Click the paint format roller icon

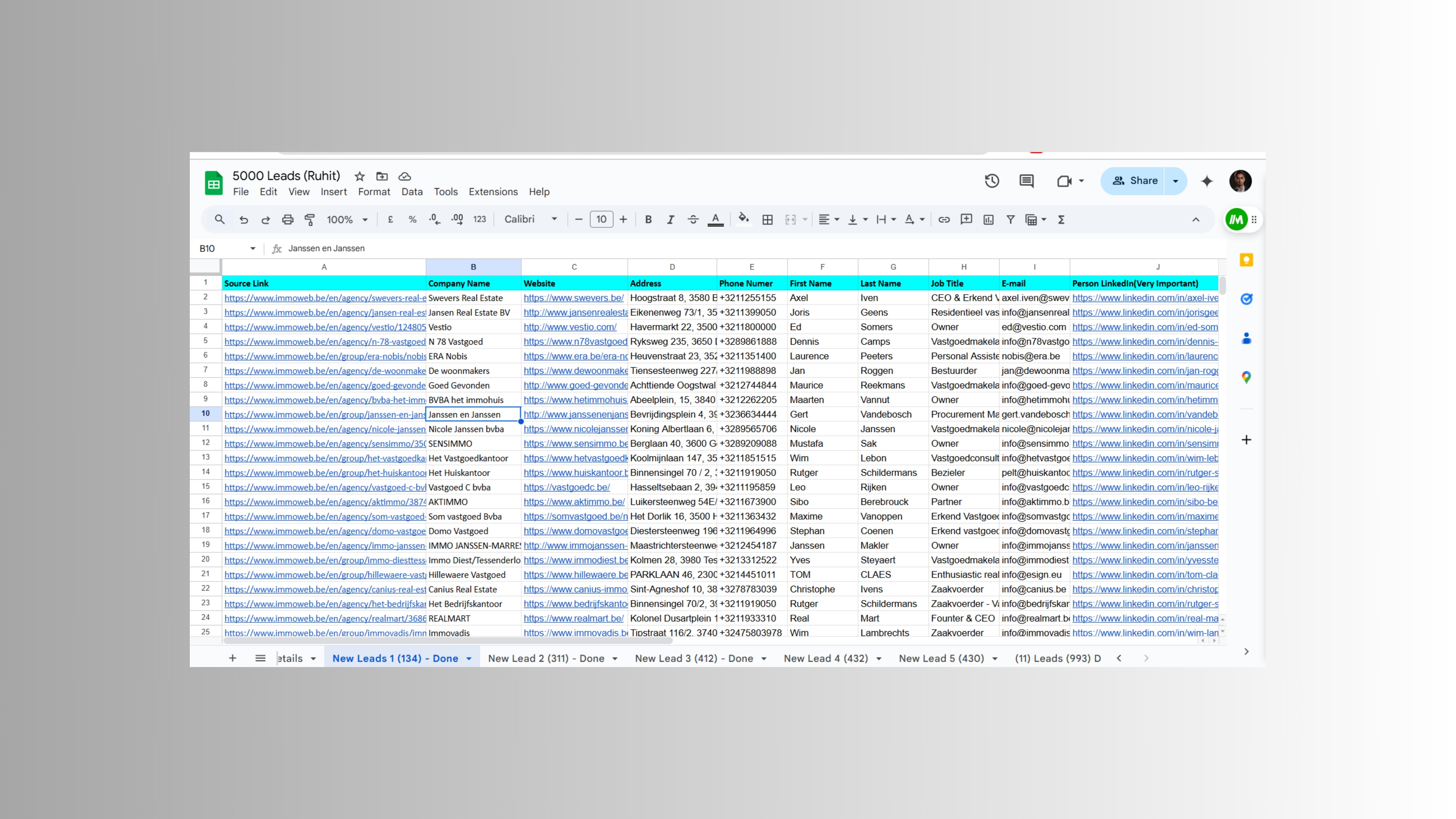(x=310, y=219)
